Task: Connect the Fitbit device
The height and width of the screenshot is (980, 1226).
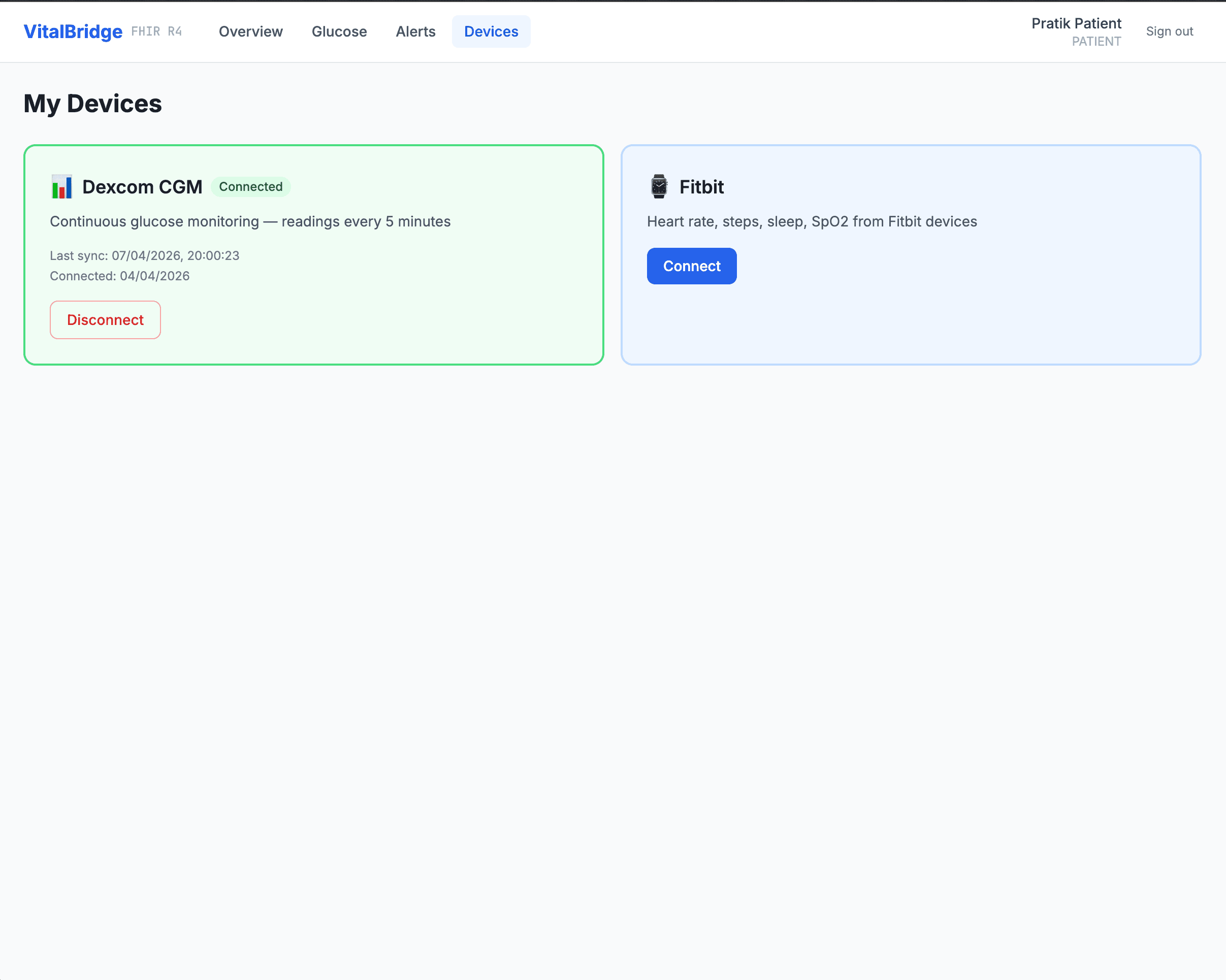Action: [692, 266]
